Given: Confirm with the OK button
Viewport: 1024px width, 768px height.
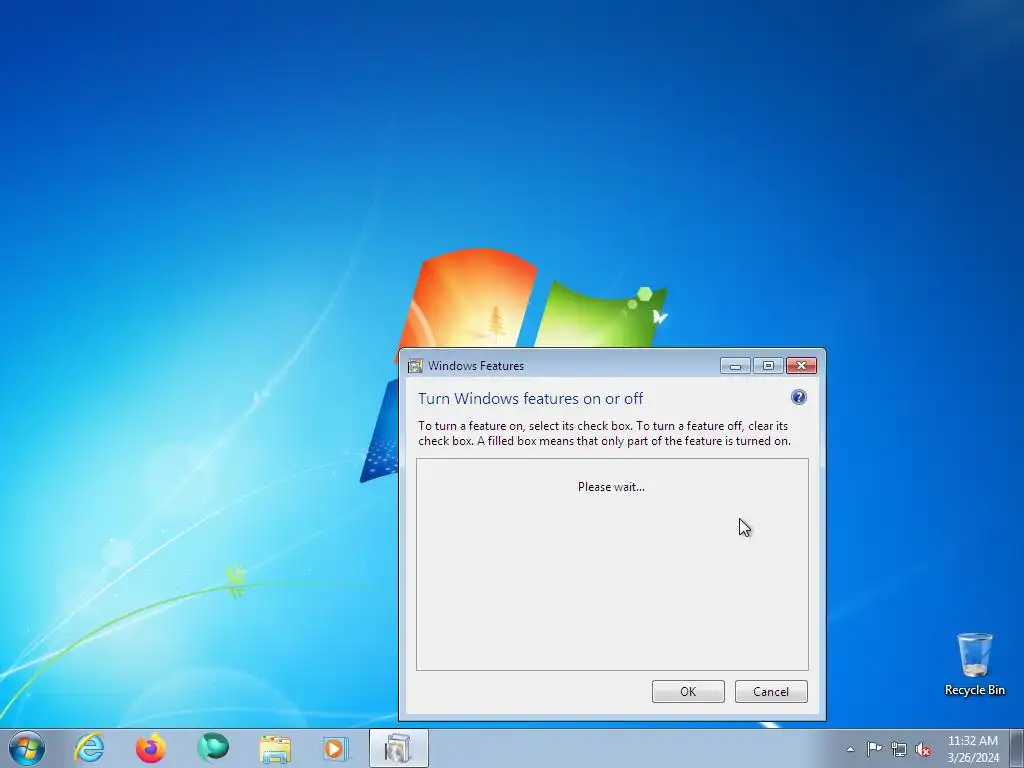Looking at the screenshot, I should click(688, 692).
